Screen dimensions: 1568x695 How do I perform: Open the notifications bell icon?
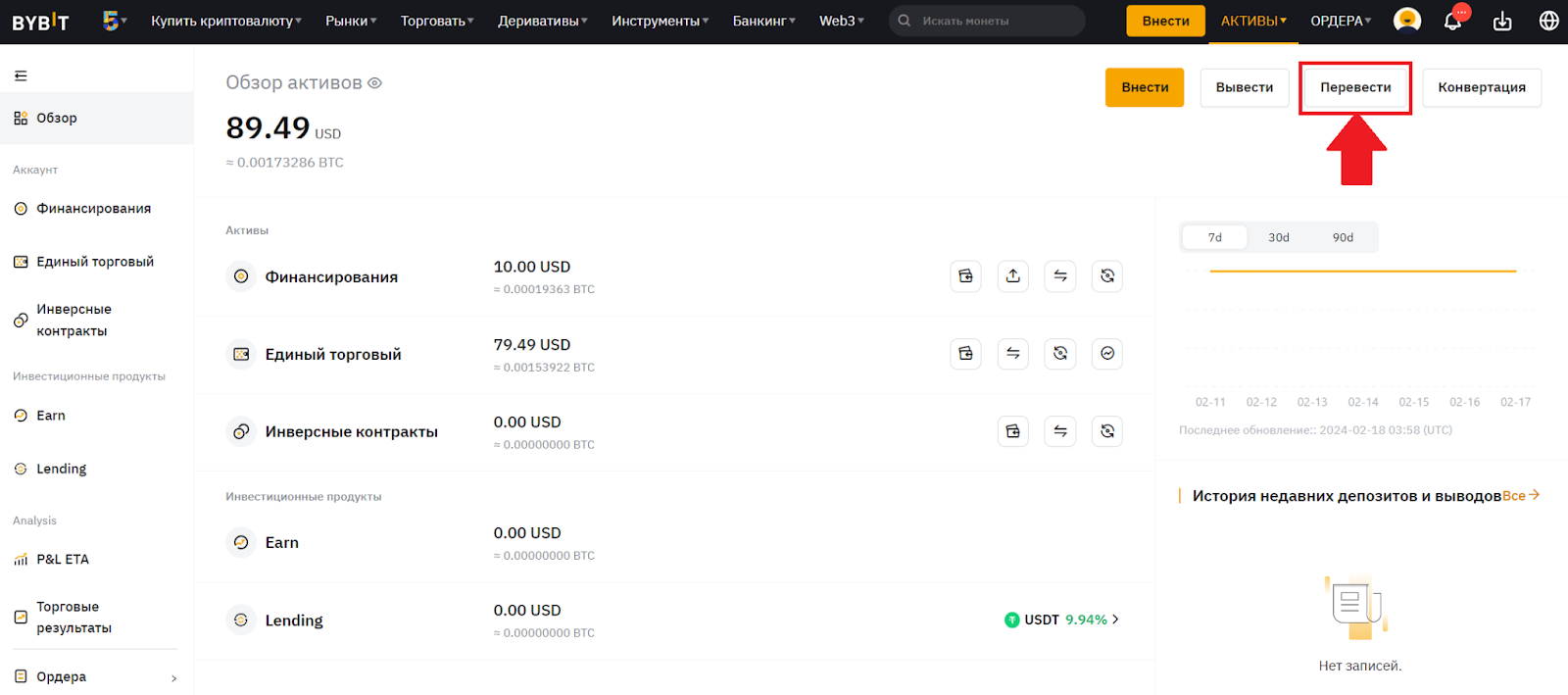pos(1452,21)
